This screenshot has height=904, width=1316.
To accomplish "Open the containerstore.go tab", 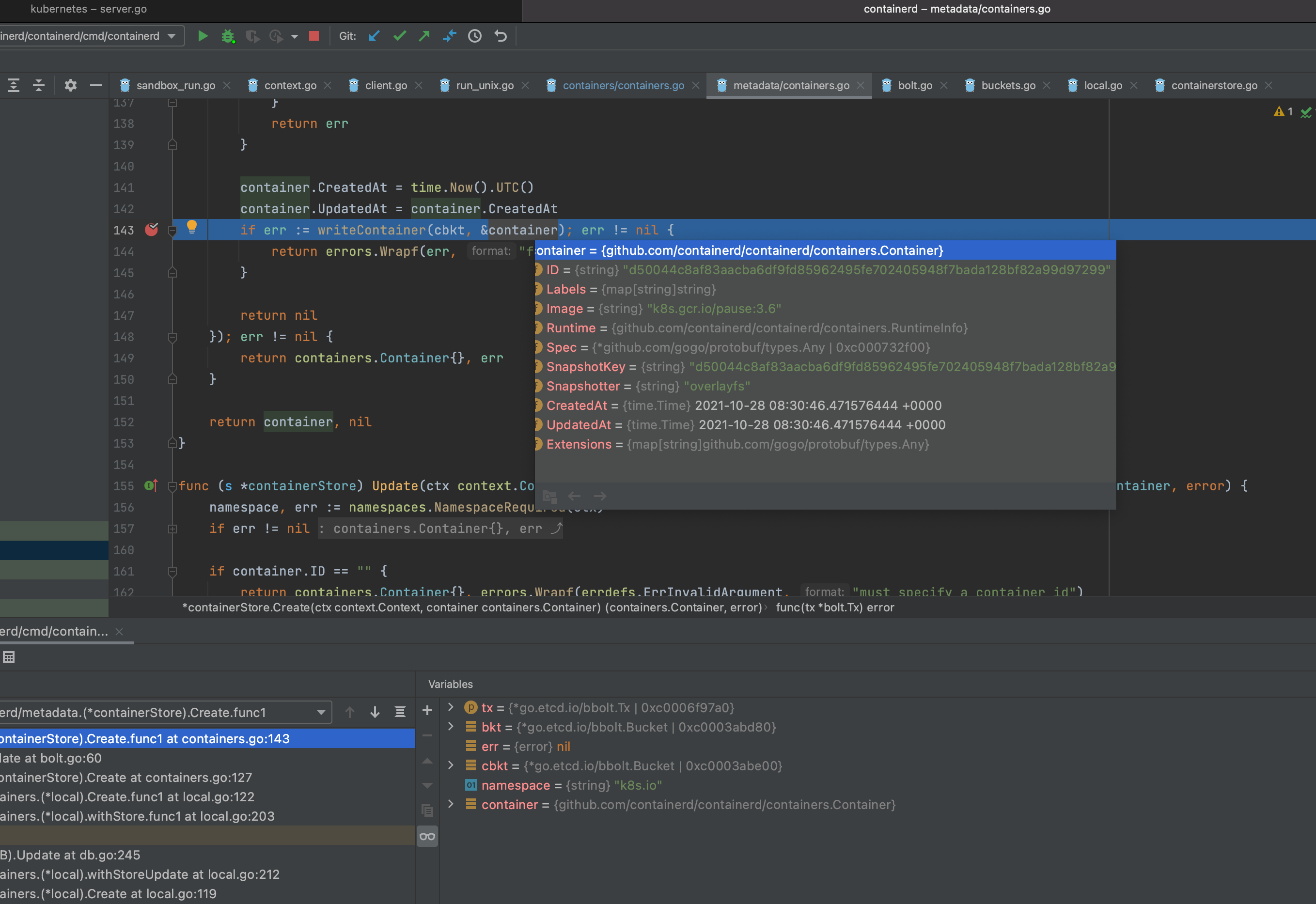I will [x=1213, y=86].
